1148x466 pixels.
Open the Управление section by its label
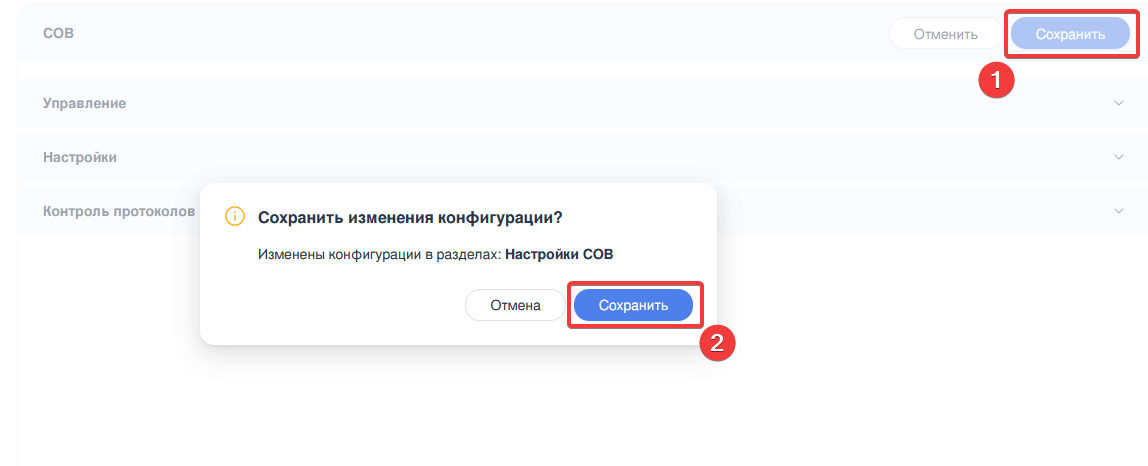[84, 103]
